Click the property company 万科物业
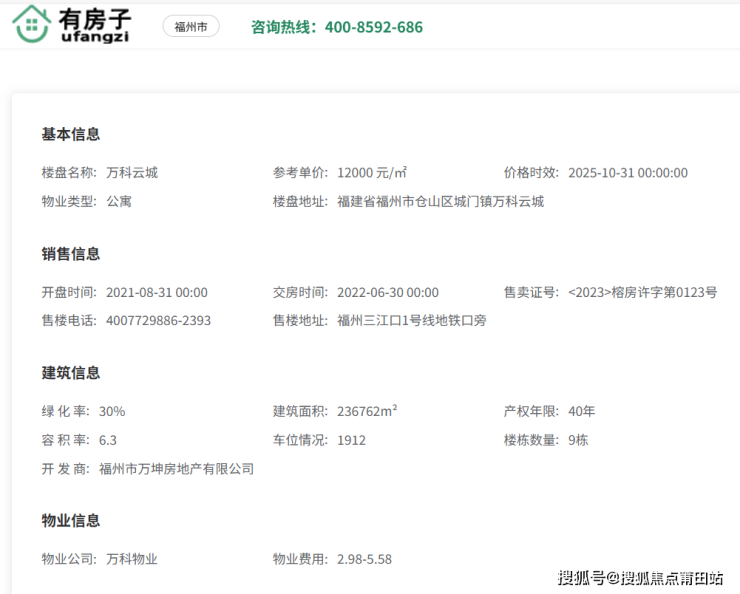The width and height of the screenshot is (740, 594). (x=132, y=559)
